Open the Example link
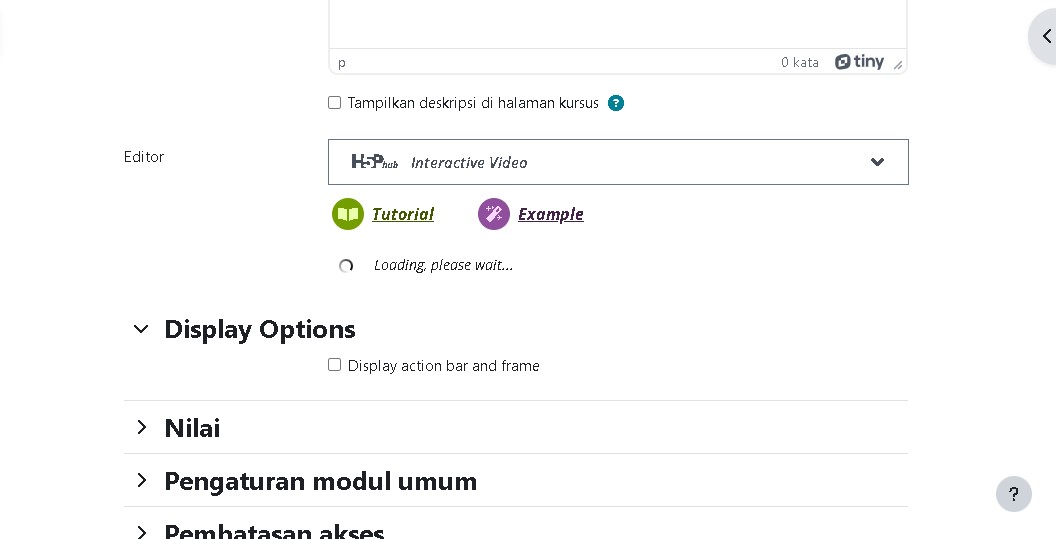Viewport: 1056px width, 539px height. pos(550,214)
